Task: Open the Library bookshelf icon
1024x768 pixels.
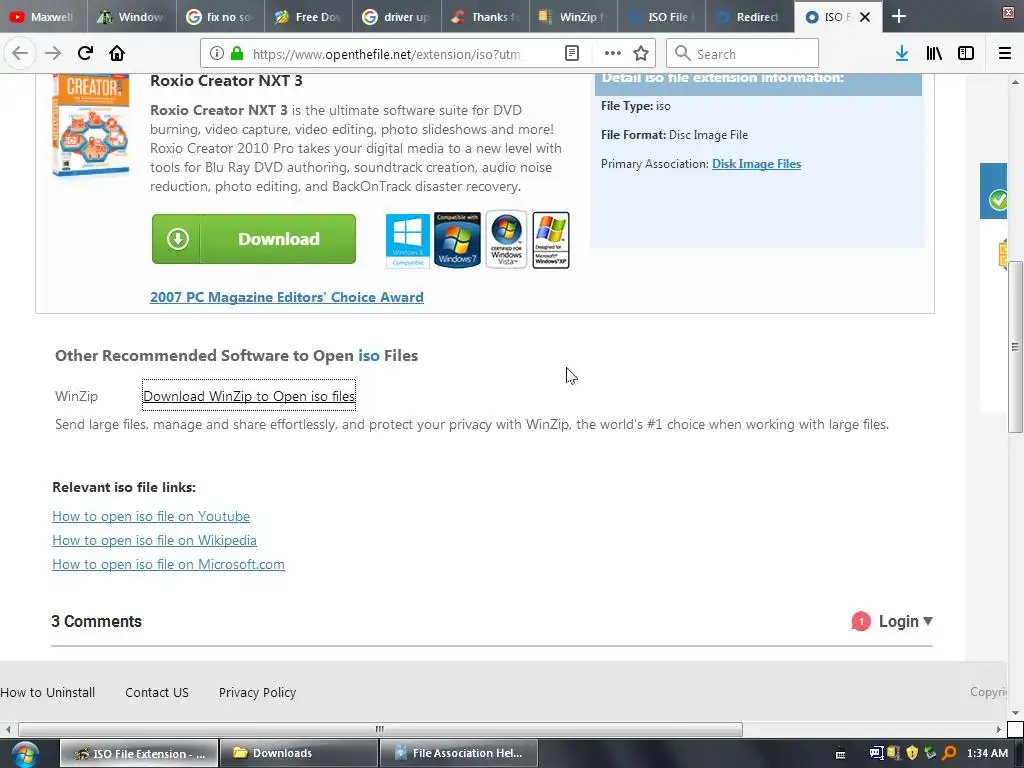Action: click(x=934, y=54)
